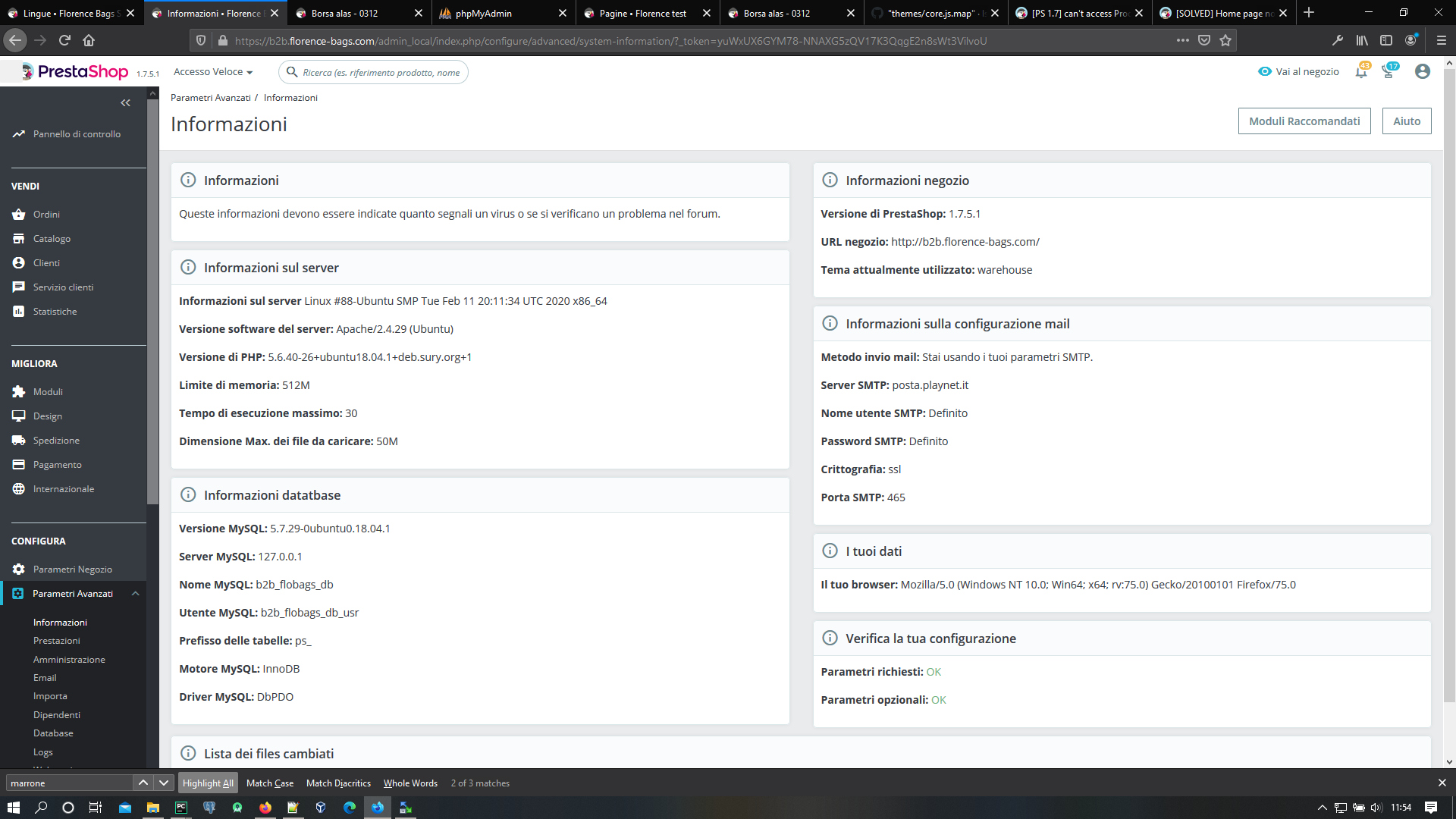Collapse the sidebar with double-chevron icon
Screen dimensions: 1456x819
coord(126,103)
